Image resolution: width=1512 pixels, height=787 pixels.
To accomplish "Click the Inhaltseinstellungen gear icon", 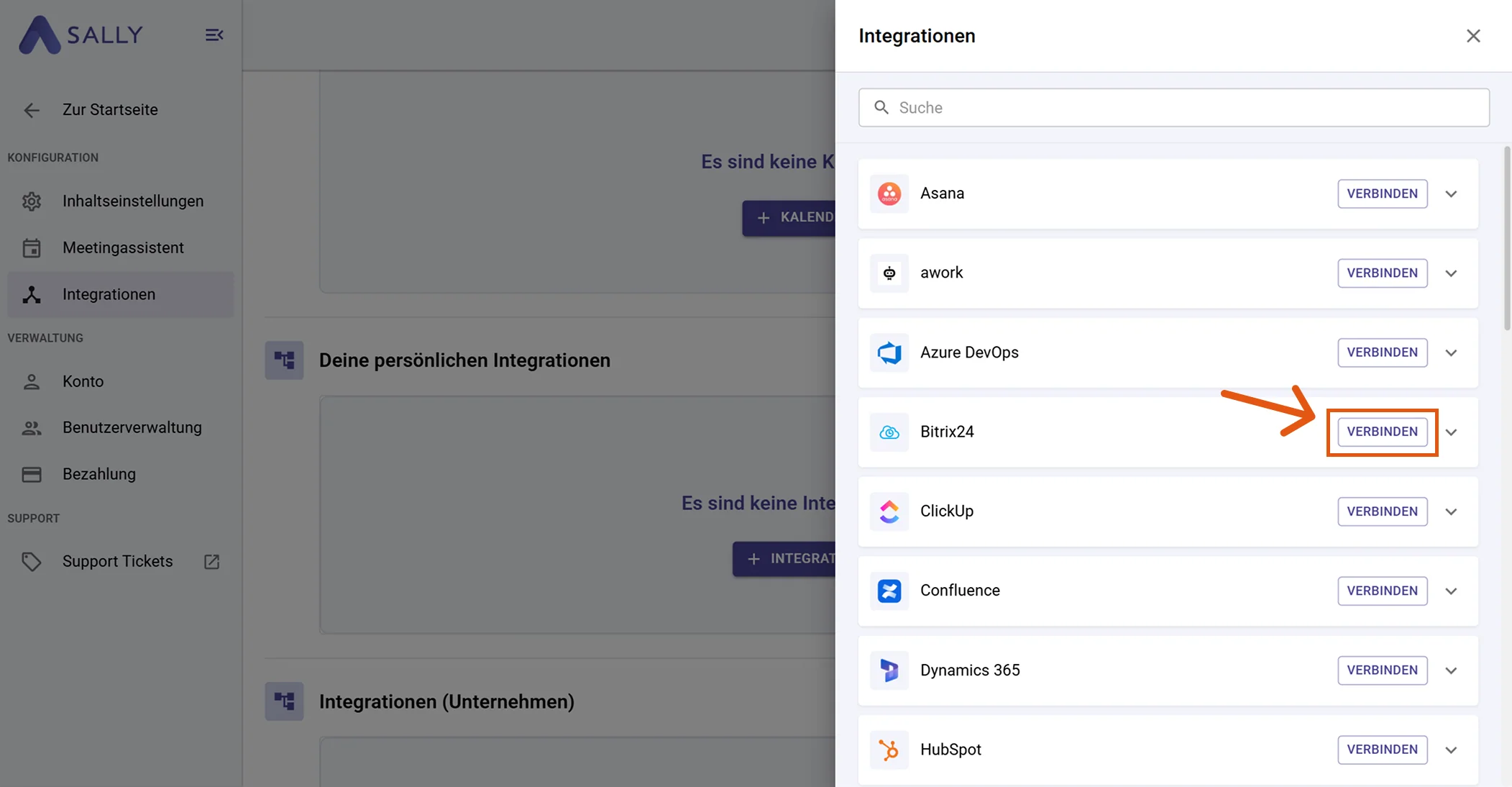I will pyautogui.click(x=32, y=201).
